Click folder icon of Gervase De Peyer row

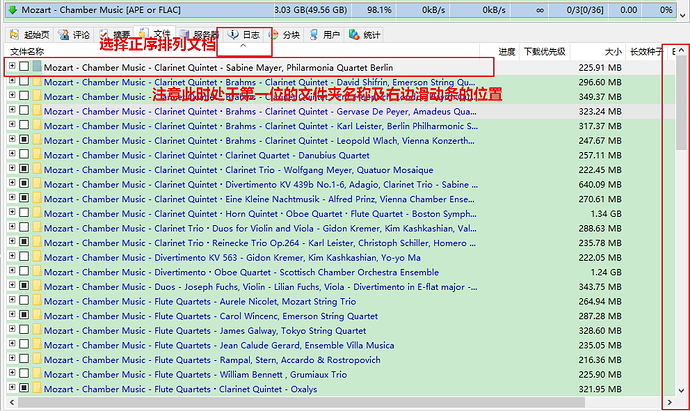tap(37, 111)
